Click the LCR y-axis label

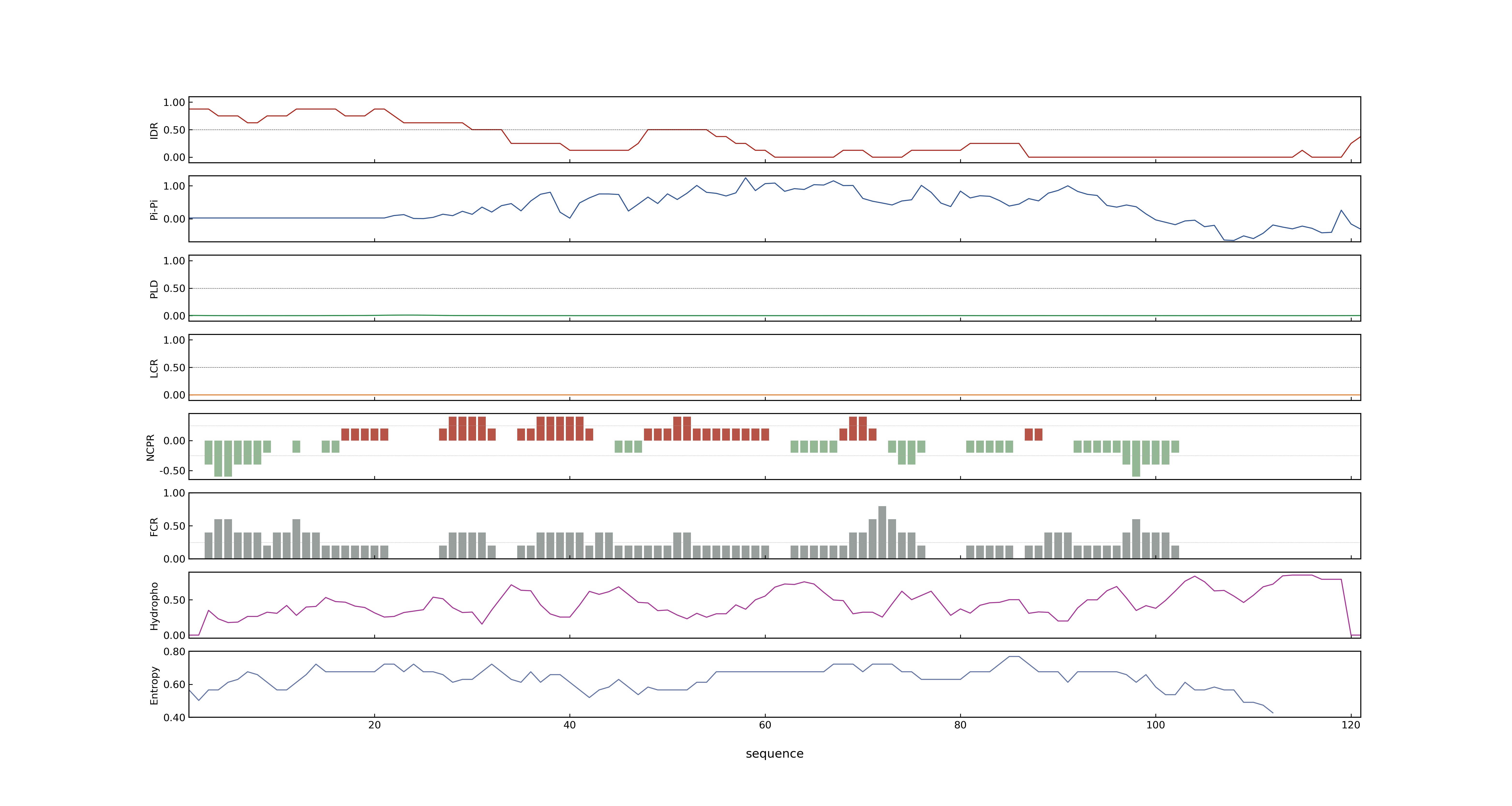[x=154, y=368]
